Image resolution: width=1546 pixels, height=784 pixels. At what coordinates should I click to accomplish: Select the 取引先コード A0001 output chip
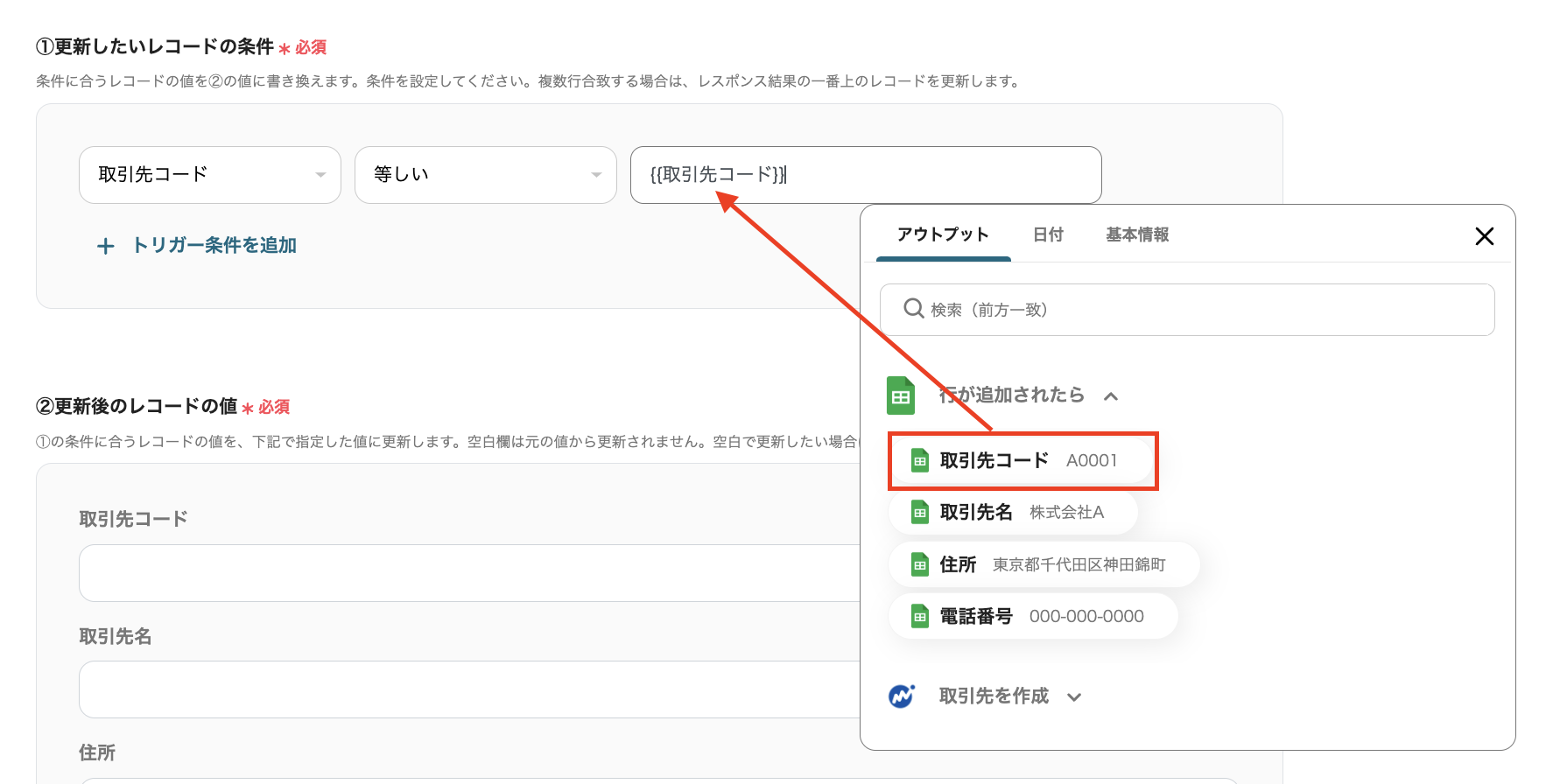click(1021, 460)
